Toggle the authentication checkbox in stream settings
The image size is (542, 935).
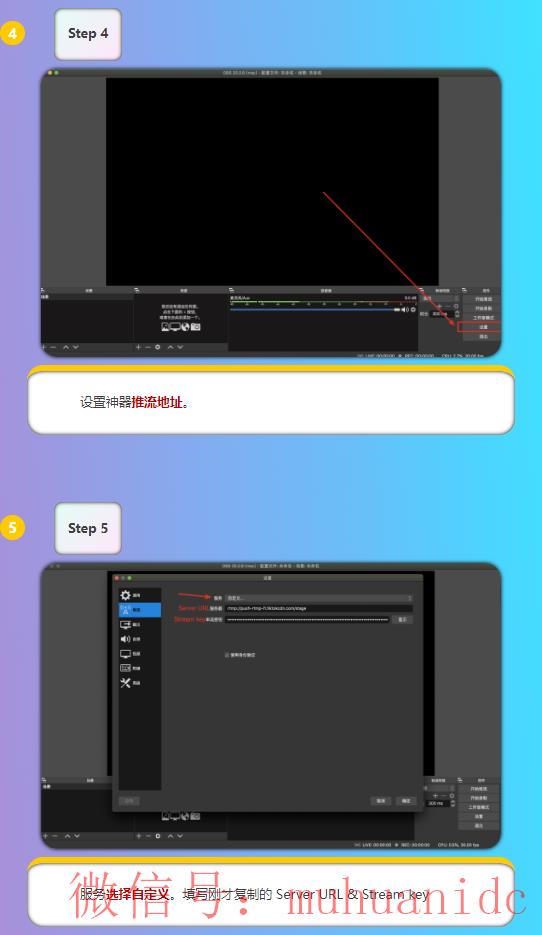tap(227, 655)
